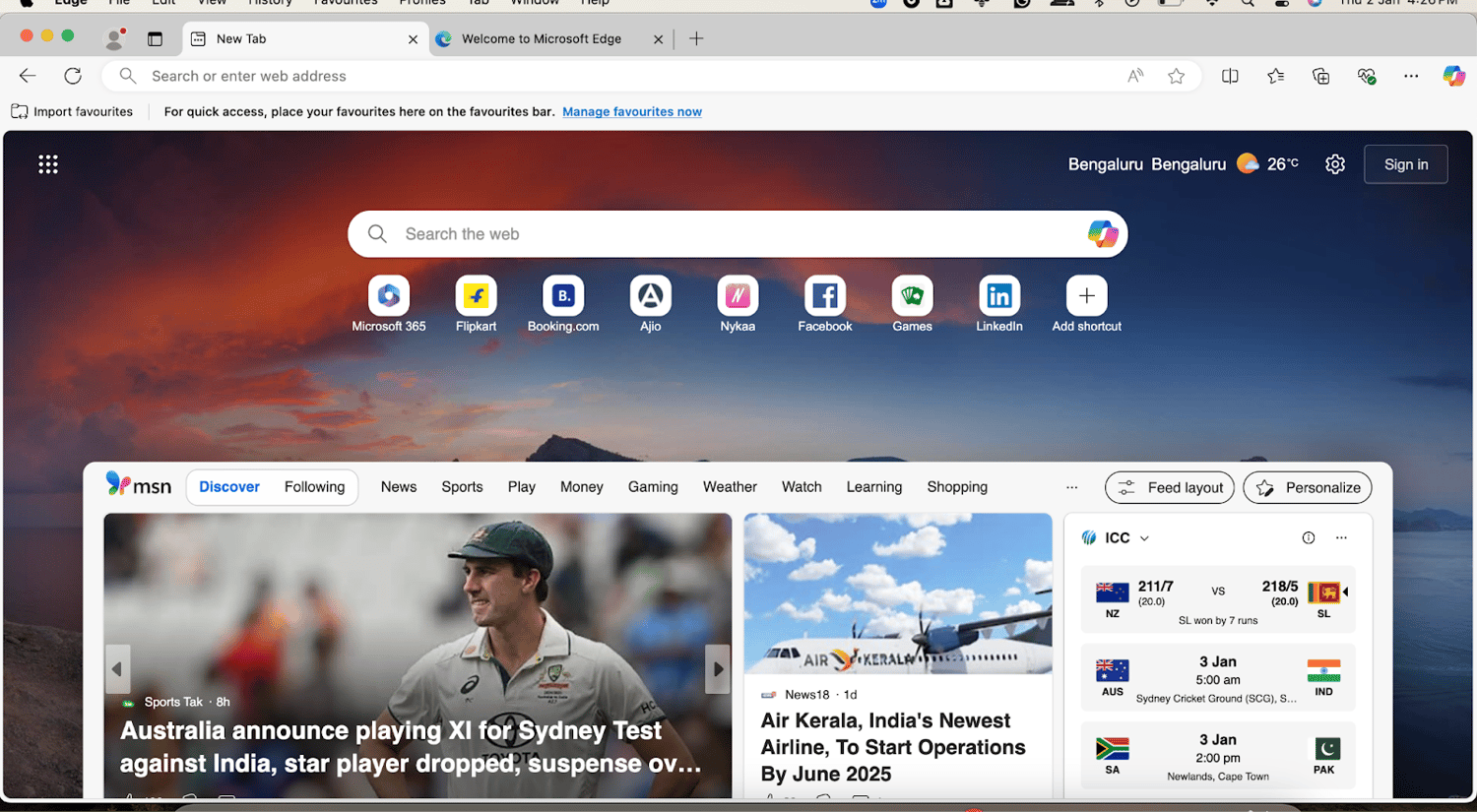Image resolution: width=1477 pixels, height=812 pixels.
Task: Activate read aloud for this page
Action: 1134,76
